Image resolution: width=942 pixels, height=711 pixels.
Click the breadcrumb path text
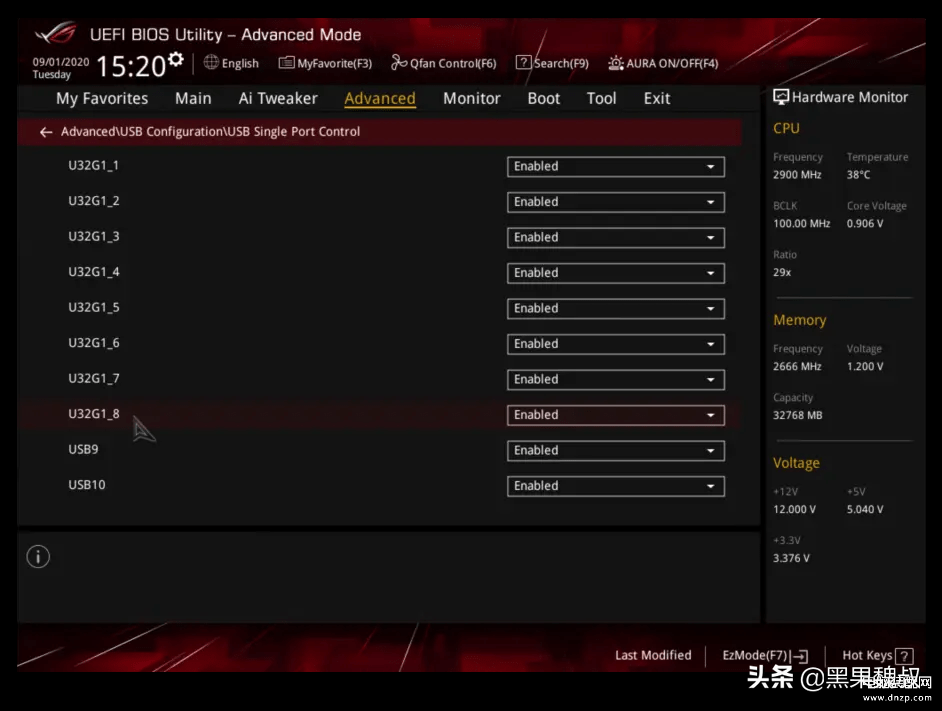210,132
